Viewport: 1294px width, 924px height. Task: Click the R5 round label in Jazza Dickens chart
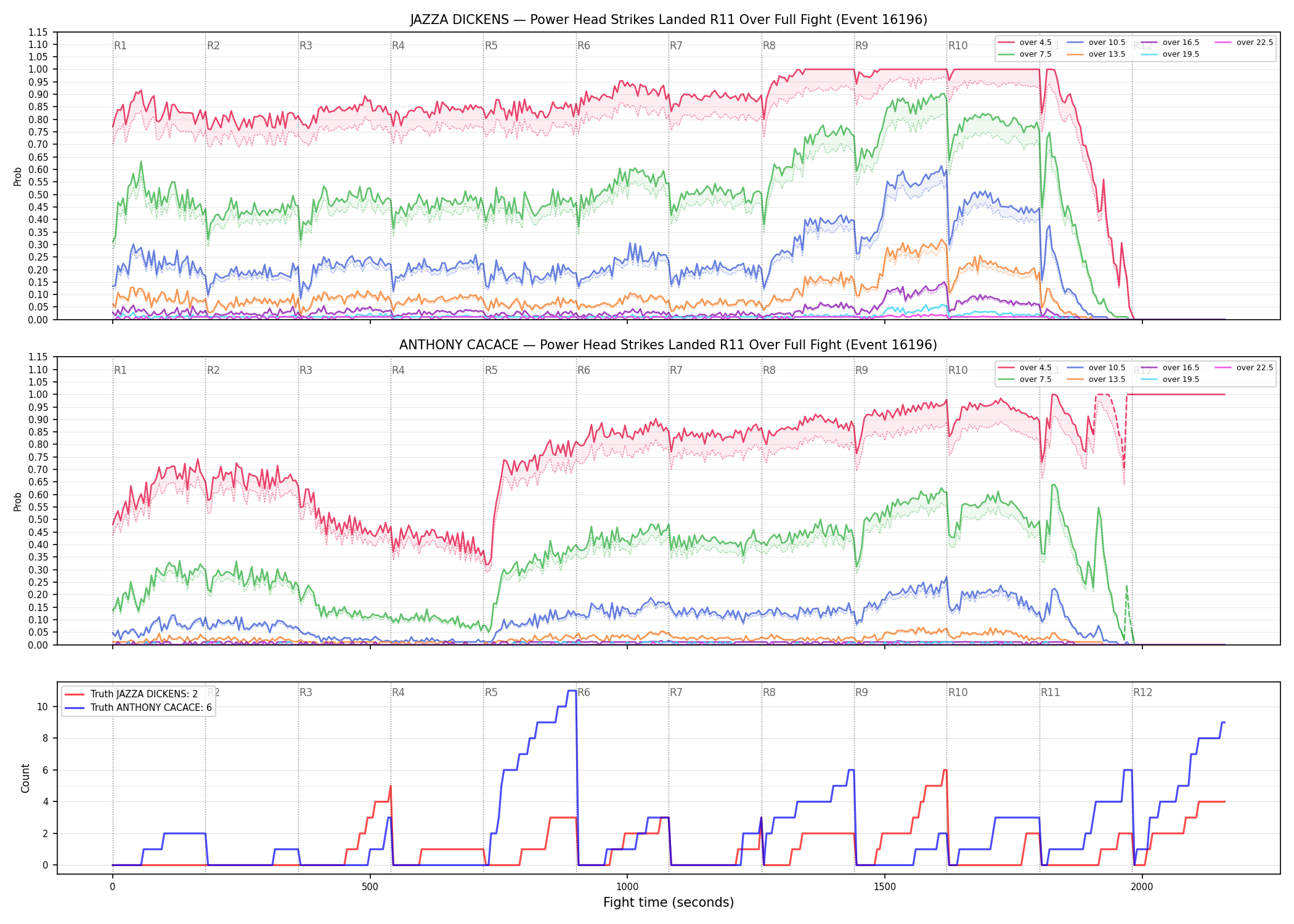coord(491,46)
